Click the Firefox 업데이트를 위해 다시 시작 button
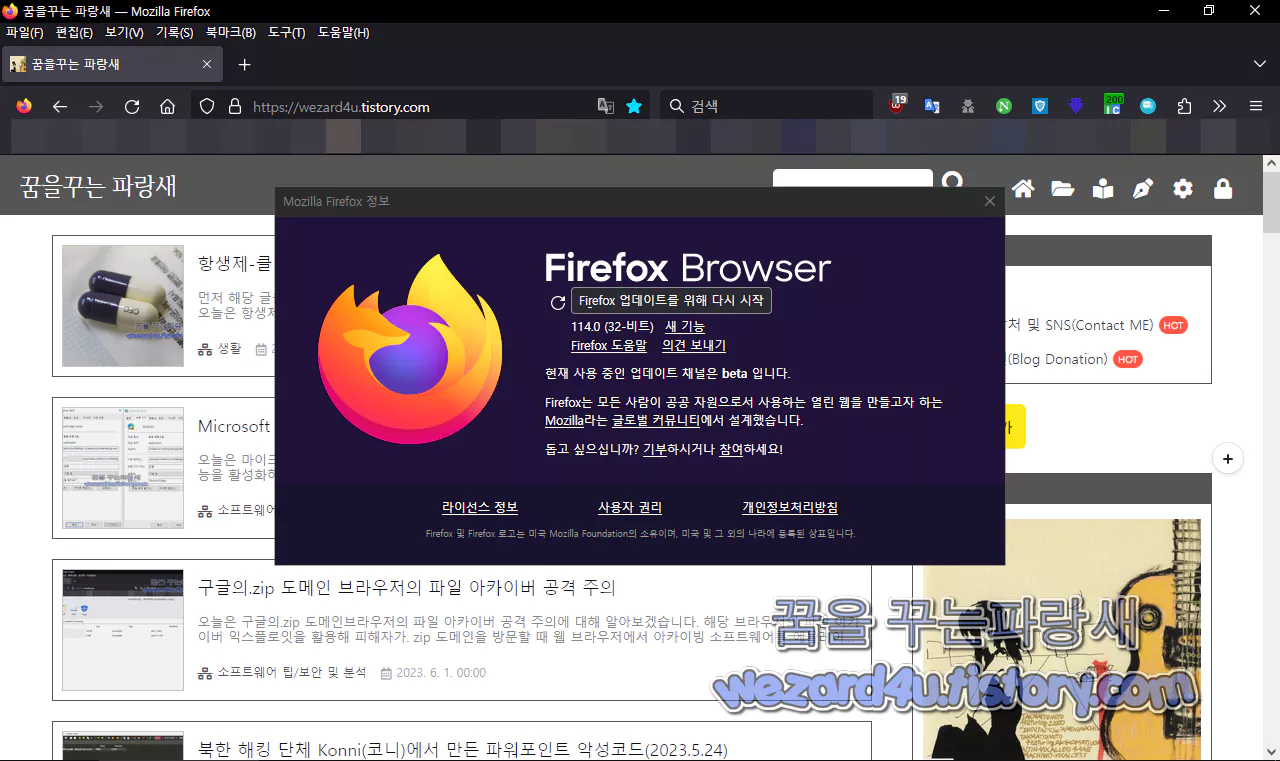This screenshot has height=761, width=1280. [670, 300]
